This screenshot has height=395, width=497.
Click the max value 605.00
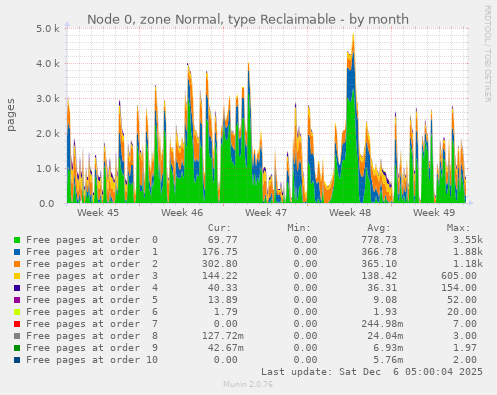click(459, 276)
